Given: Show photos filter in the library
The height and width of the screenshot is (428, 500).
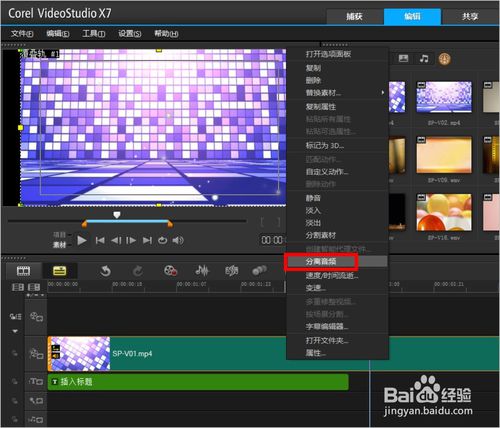Looking at the screenshot, I should pyautogui.click(x=403, y=59).
